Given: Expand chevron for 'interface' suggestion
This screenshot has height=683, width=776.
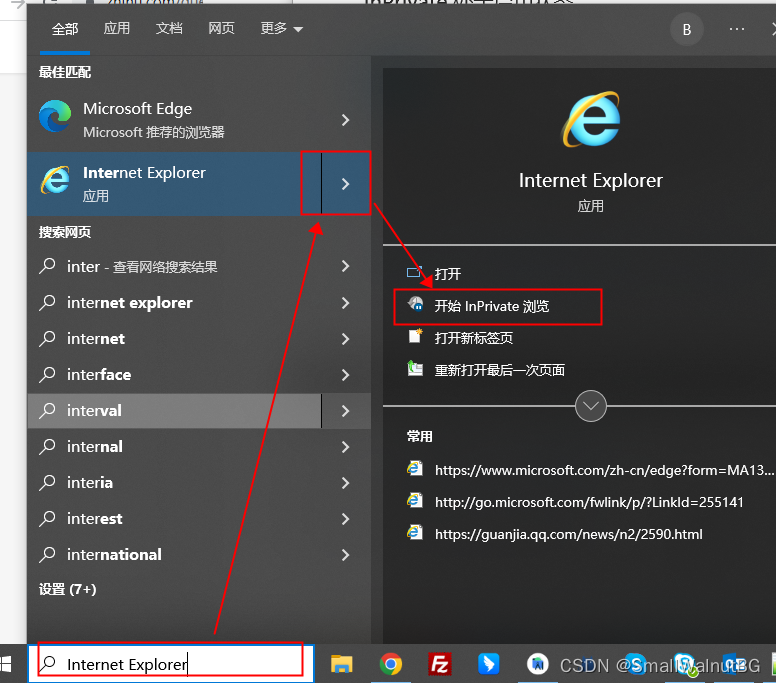Looking at the screenshot, I should [345, 375].
